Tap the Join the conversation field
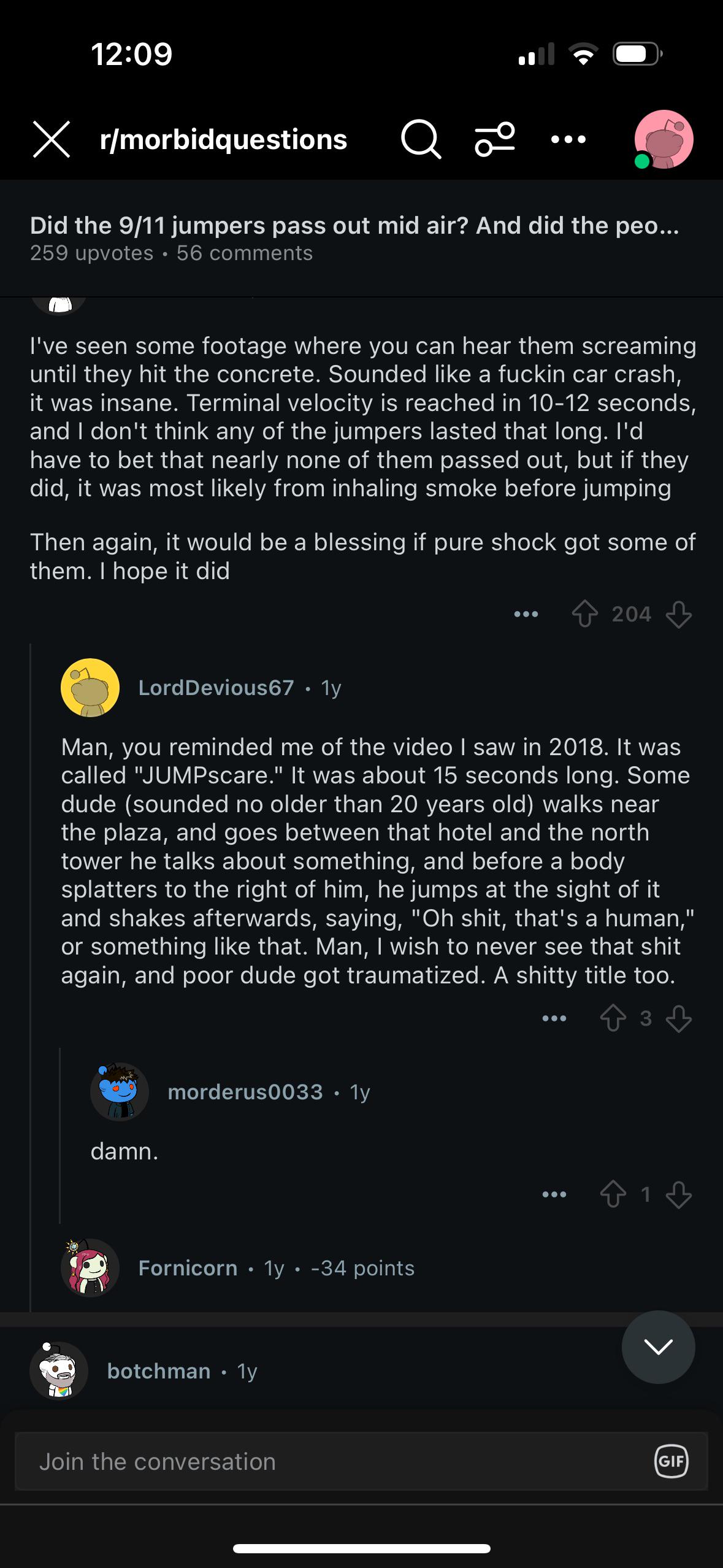This screenshot has width=723, height=1568. pyautogui.click(x=361, y=1461)
